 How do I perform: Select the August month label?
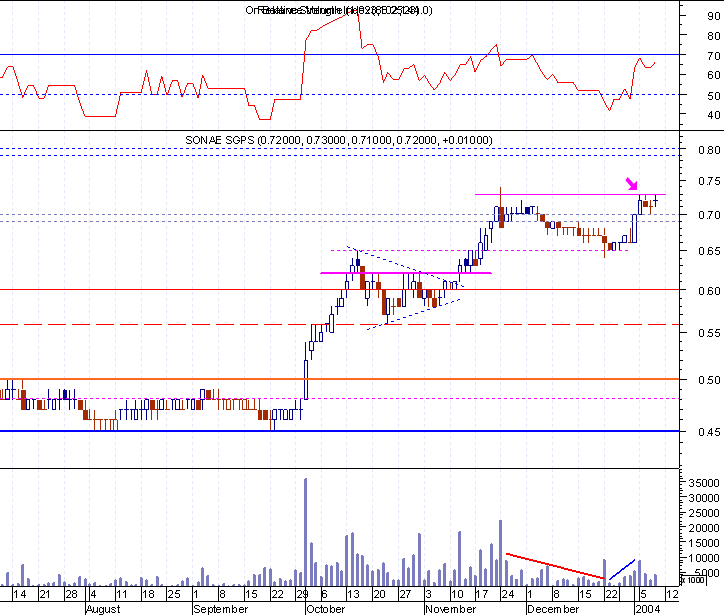point(103,609)
